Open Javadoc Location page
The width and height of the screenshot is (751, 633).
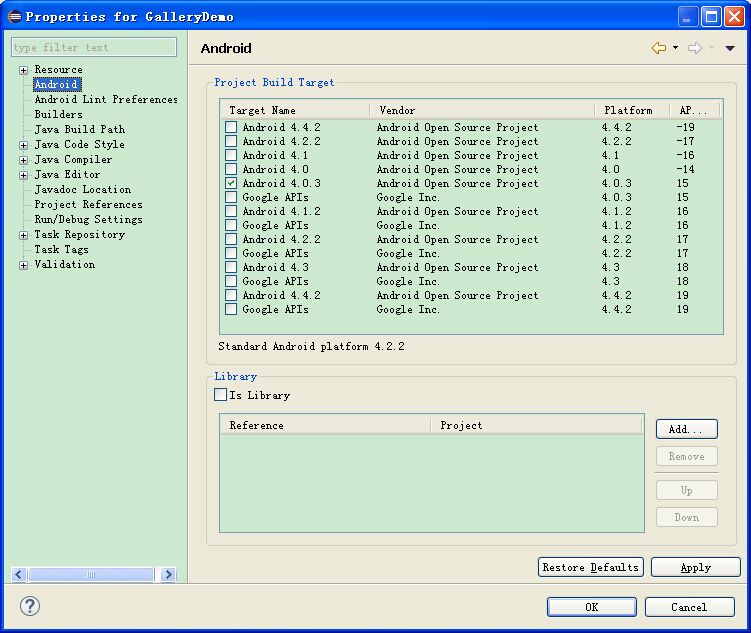[x=82, y=189]
